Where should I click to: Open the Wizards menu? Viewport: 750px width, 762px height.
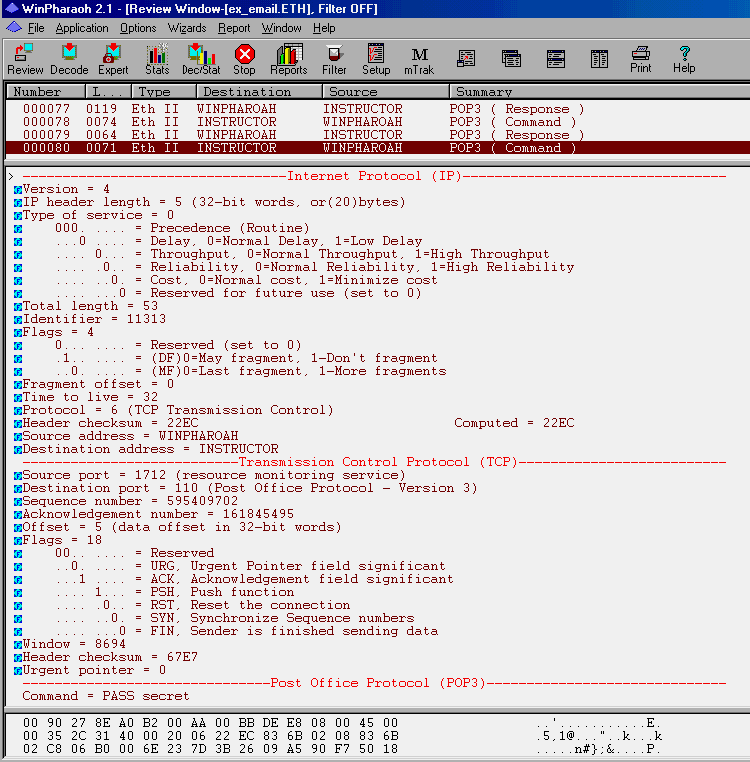click(x=187, y=28)
